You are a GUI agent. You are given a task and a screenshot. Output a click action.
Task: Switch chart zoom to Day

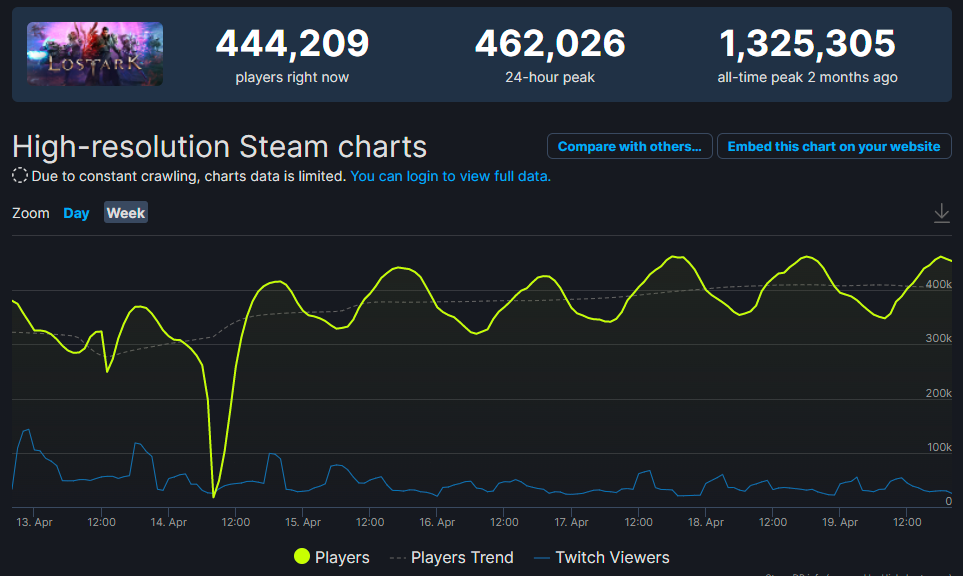click(76, 213)
